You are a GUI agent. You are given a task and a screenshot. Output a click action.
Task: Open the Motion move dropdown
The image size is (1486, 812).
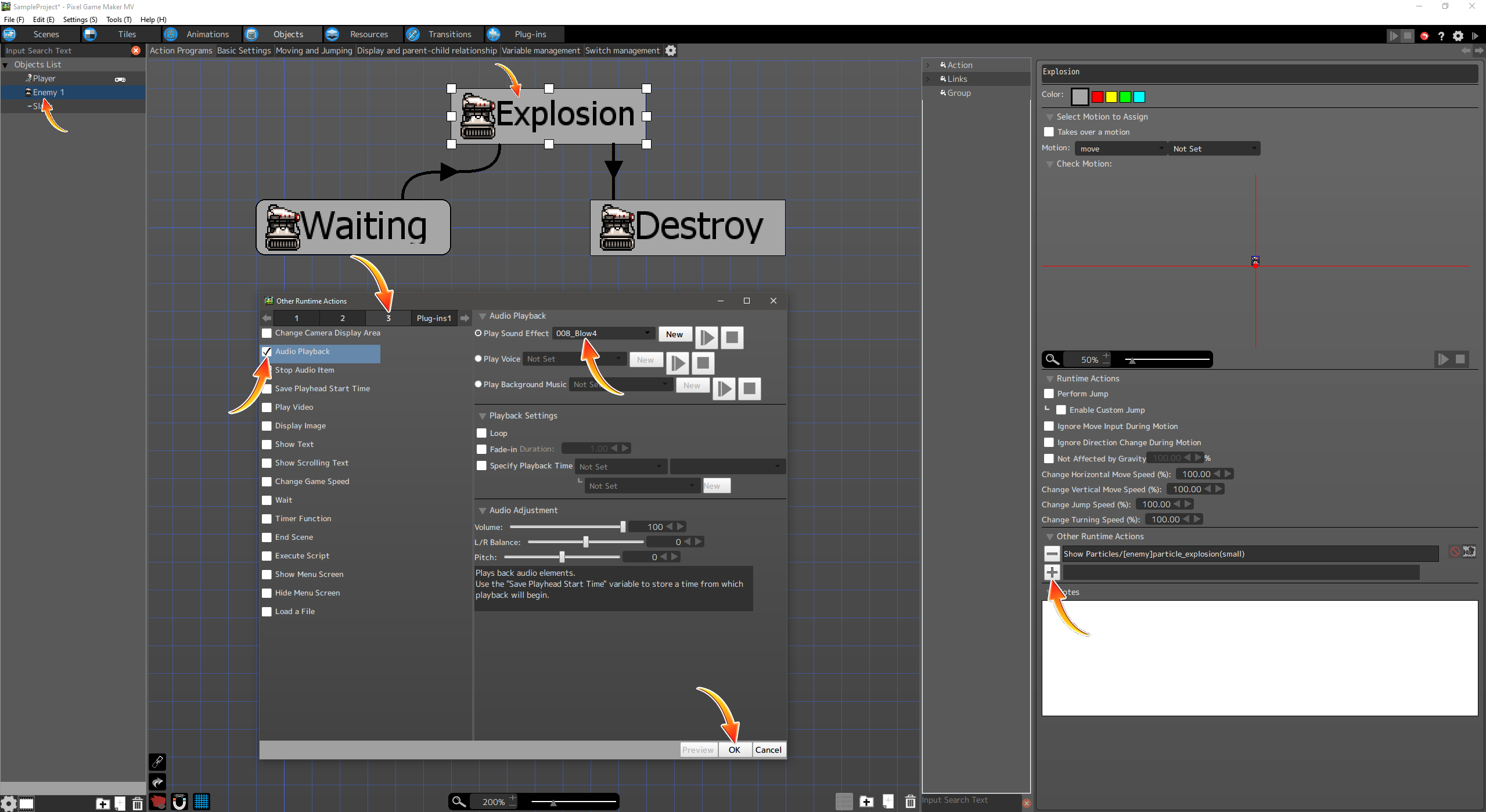pos(1120,149)
